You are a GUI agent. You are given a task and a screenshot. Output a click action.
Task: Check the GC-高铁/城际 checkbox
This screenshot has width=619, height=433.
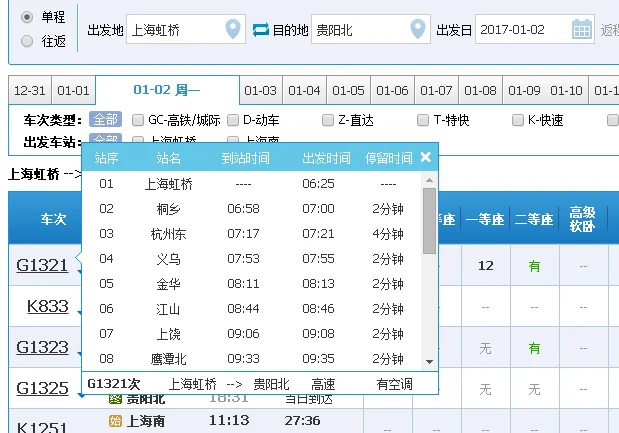pyautogui.click(x=138, y=120)
